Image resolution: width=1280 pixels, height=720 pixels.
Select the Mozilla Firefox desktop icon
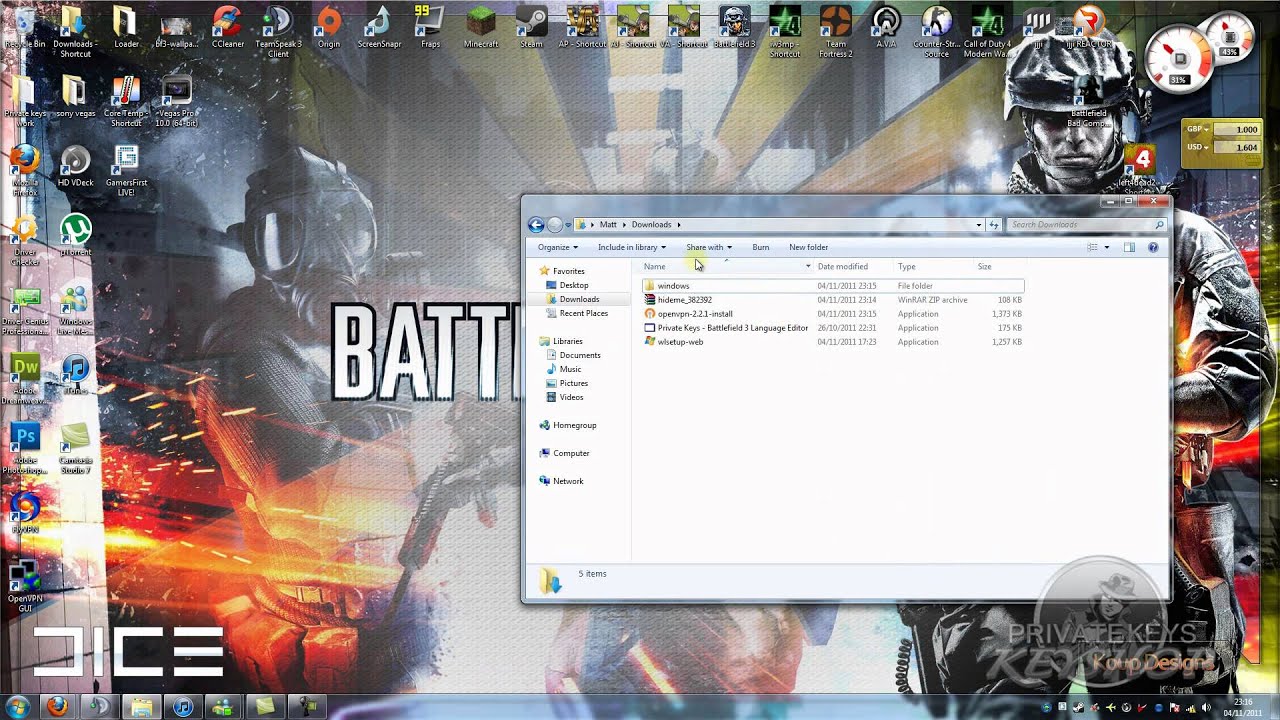[25, 170]
